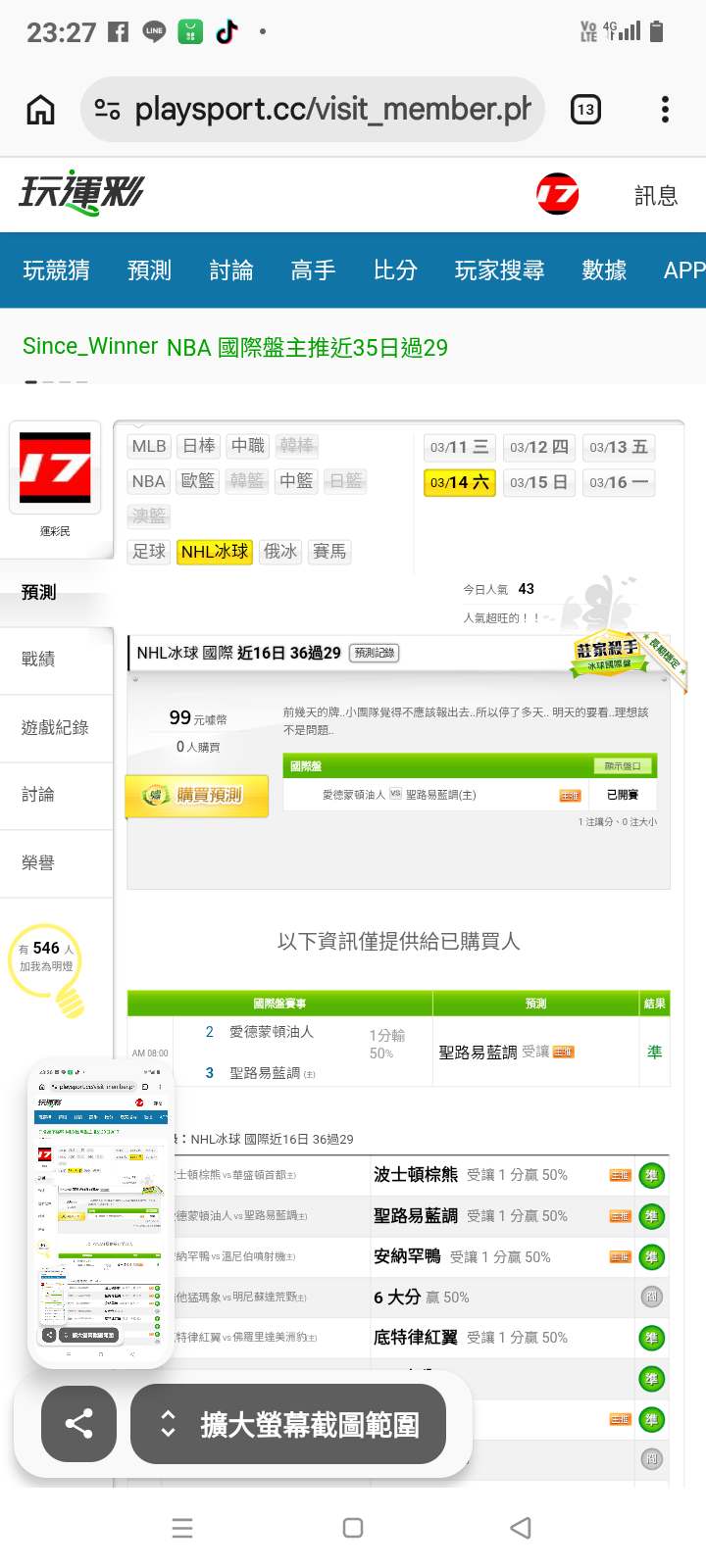Tap the site info icon in address bar

click(107, 110)
